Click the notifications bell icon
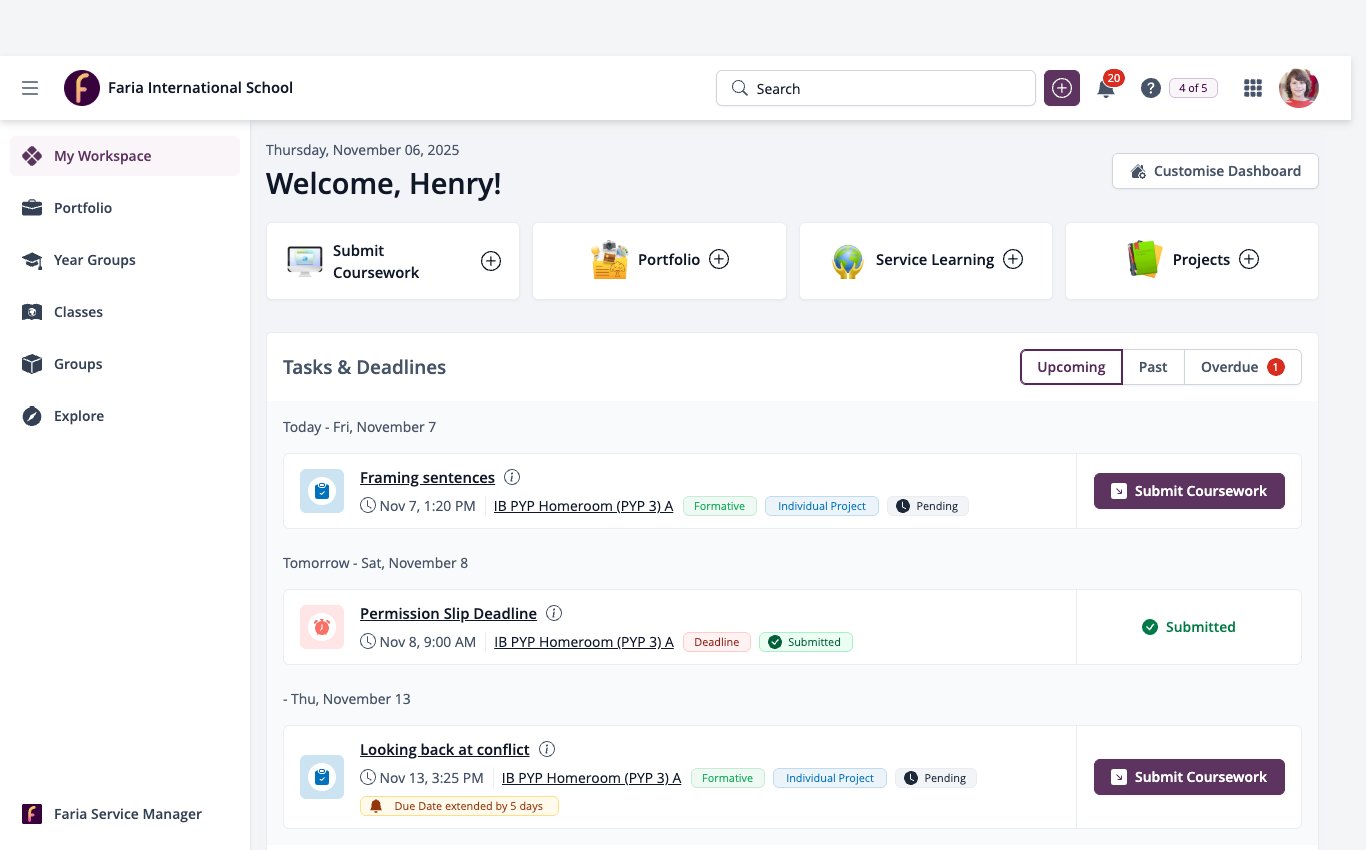The height and width of the screenshot is (850, 1366). [x=1106, y=89]
